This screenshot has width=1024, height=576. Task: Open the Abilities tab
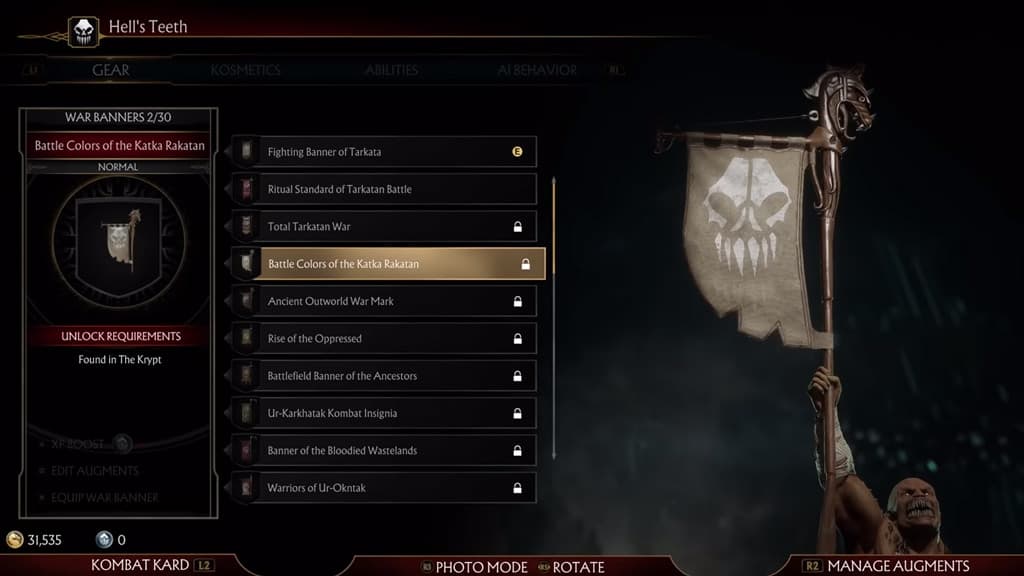(391, 70)
